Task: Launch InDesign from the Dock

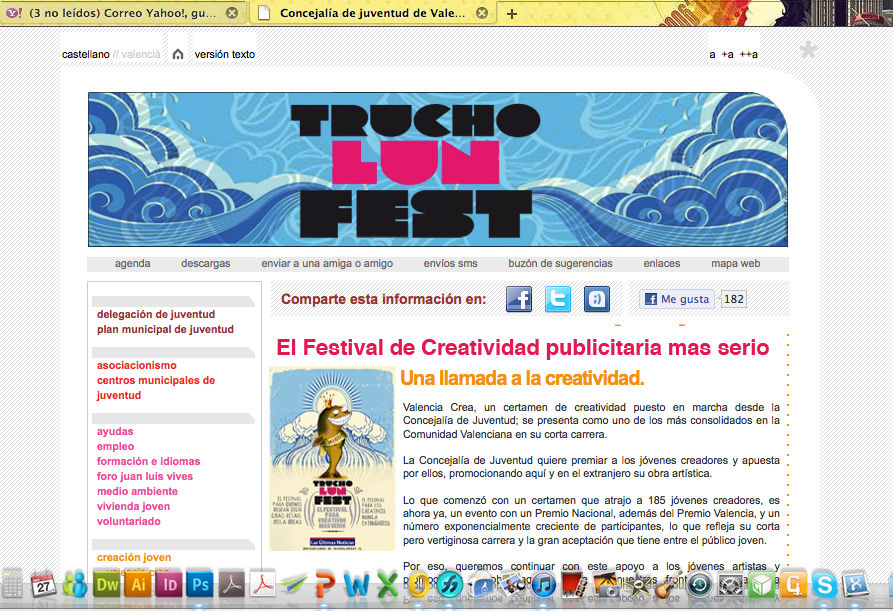Action: click(x=169, y=585)
